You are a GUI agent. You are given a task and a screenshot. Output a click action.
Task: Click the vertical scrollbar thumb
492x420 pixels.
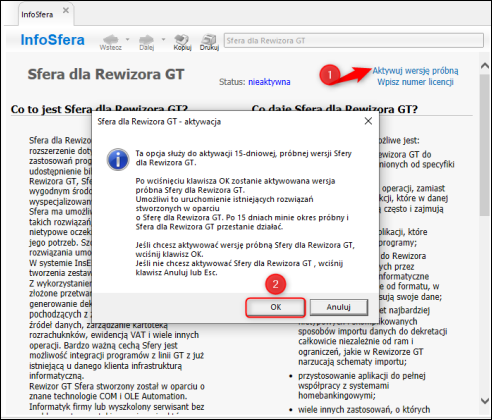pyautogui.click(x=485, y=144)
